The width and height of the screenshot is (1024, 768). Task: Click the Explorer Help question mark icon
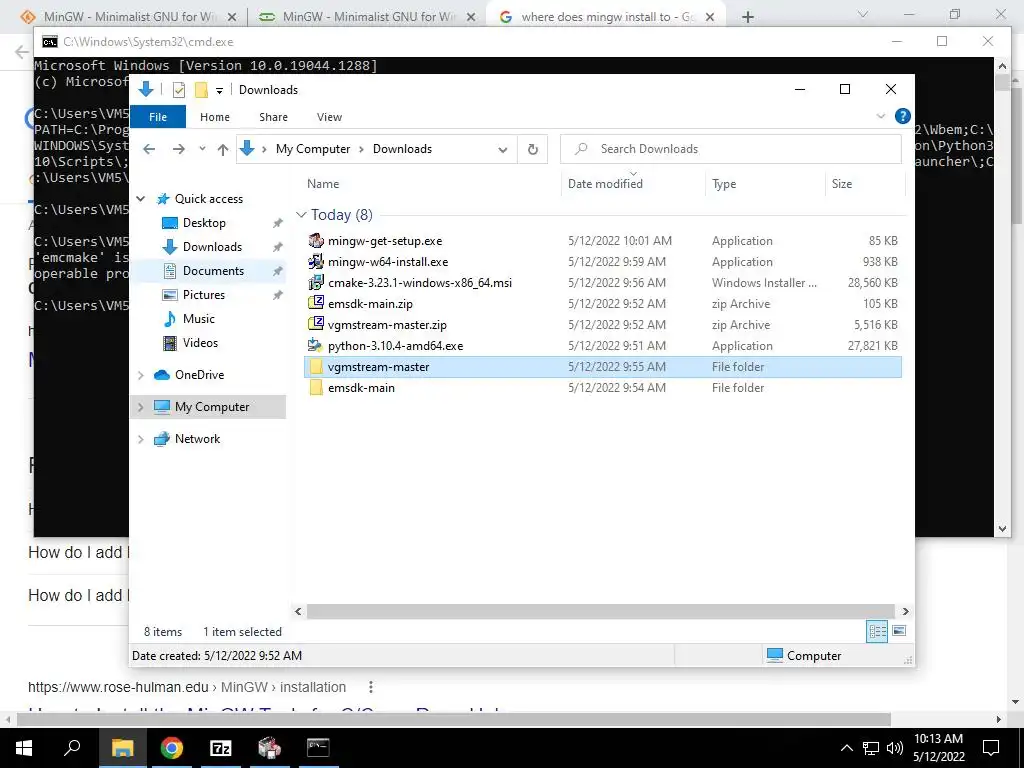[903, 116]
